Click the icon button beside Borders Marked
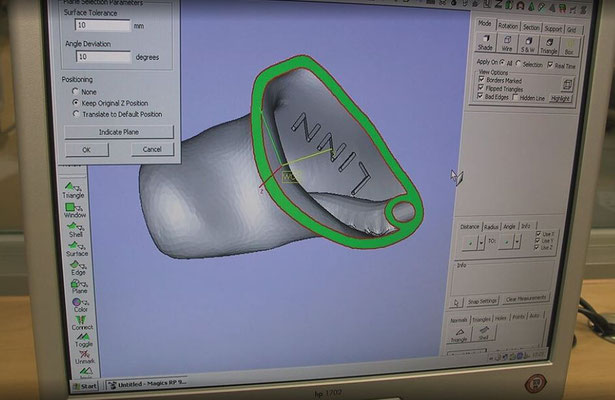Screen dimensions: 615x400 coord(567,84)
